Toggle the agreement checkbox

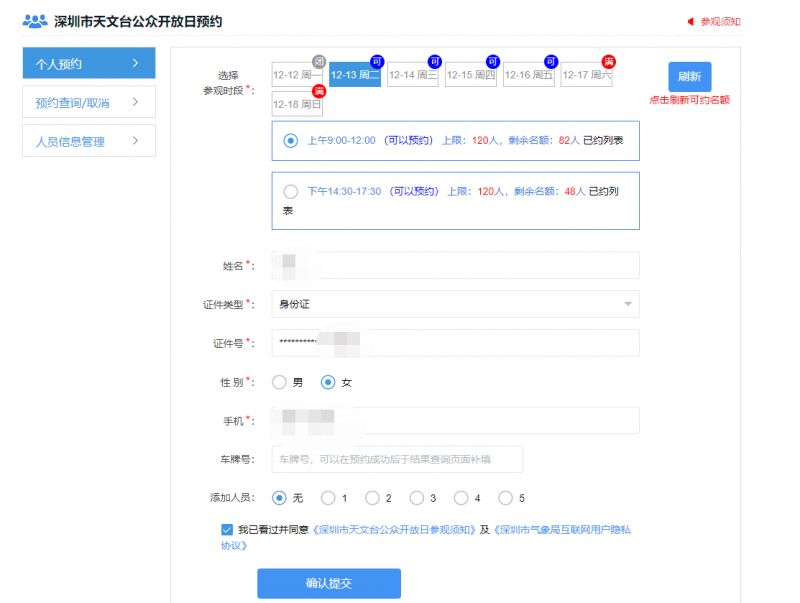(x=227, y=529)
